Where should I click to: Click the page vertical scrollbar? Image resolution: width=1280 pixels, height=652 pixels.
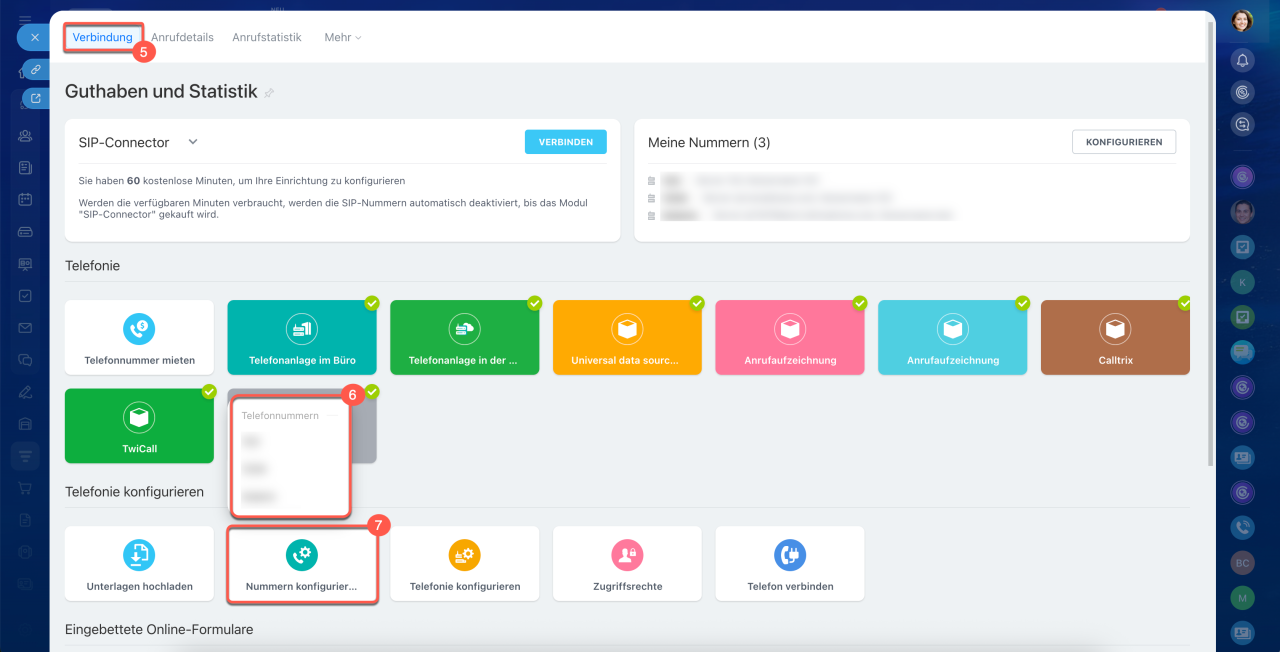pos(1211,250)
